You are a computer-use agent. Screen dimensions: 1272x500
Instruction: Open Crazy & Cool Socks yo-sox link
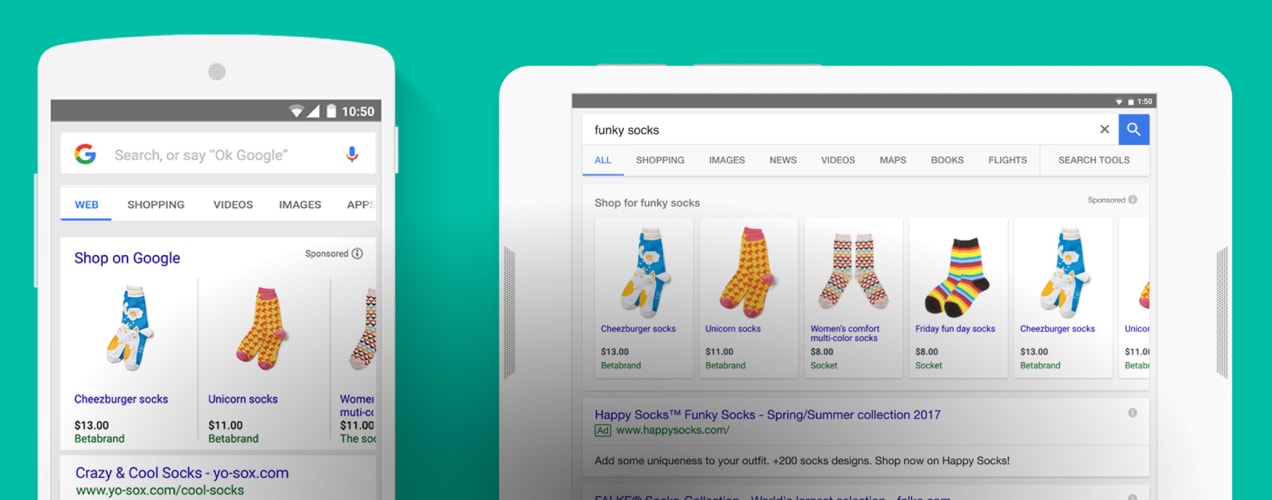click(182, 473)
